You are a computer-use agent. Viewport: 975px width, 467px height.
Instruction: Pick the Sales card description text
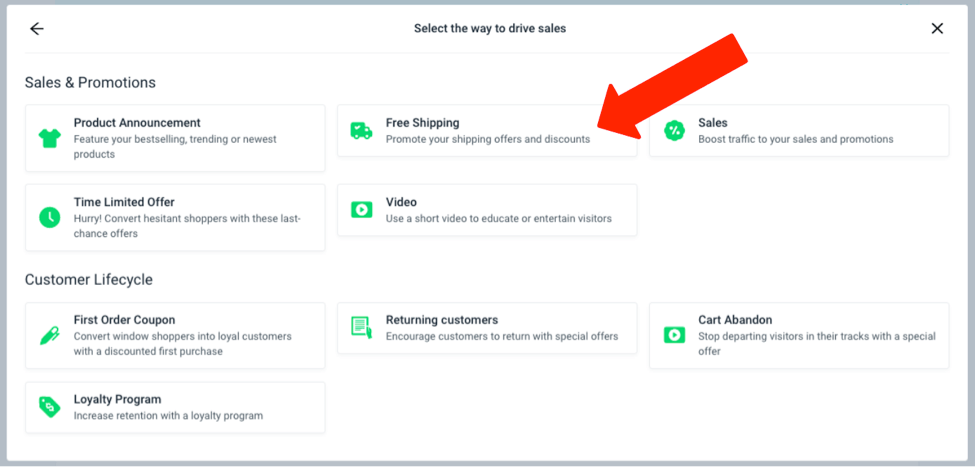point(795,139)
